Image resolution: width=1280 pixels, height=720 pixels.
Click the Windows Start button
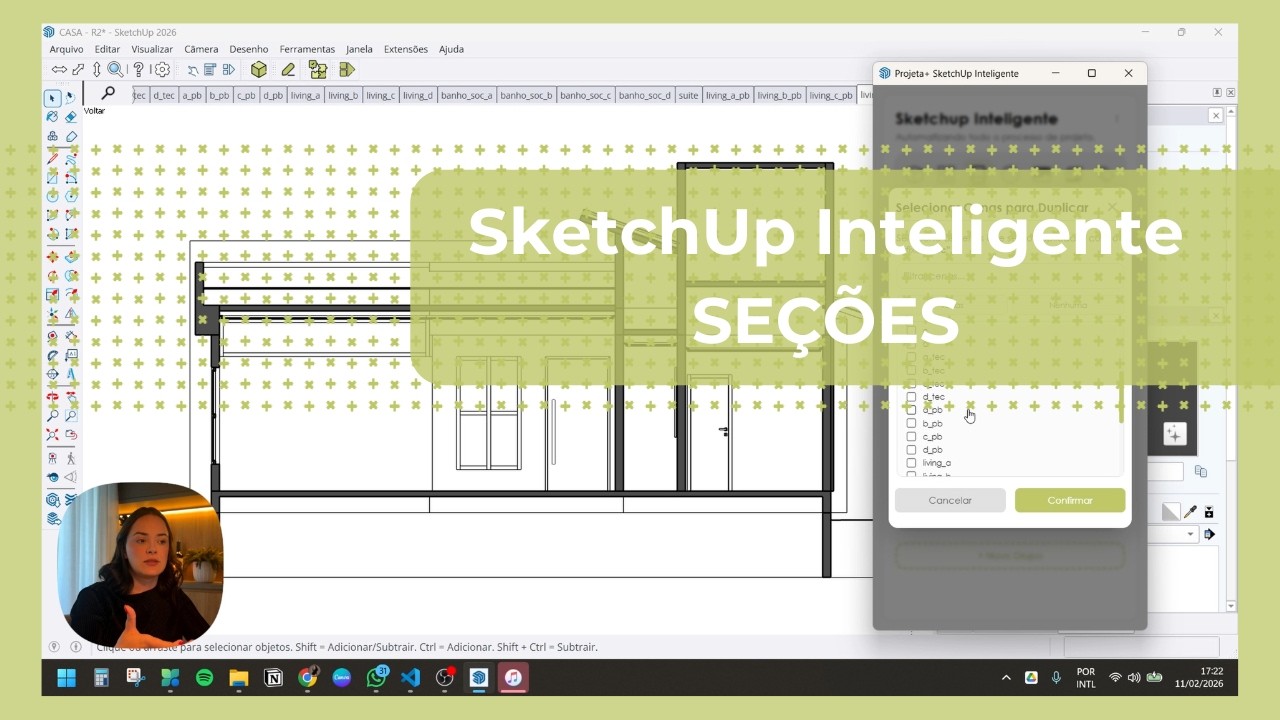[x=66, y=678]
